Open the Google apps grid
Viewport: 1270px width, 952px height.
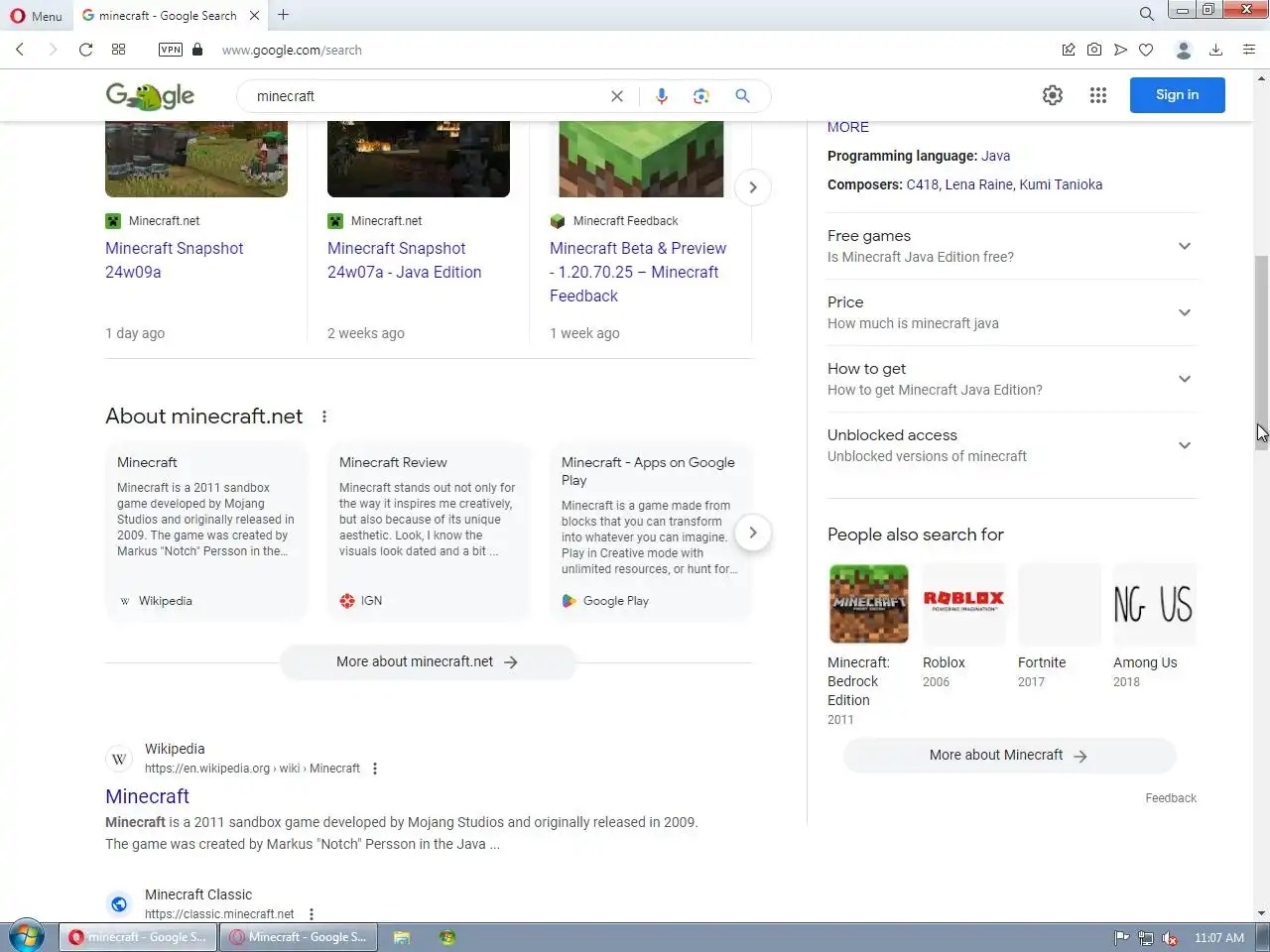[1098, 95]
